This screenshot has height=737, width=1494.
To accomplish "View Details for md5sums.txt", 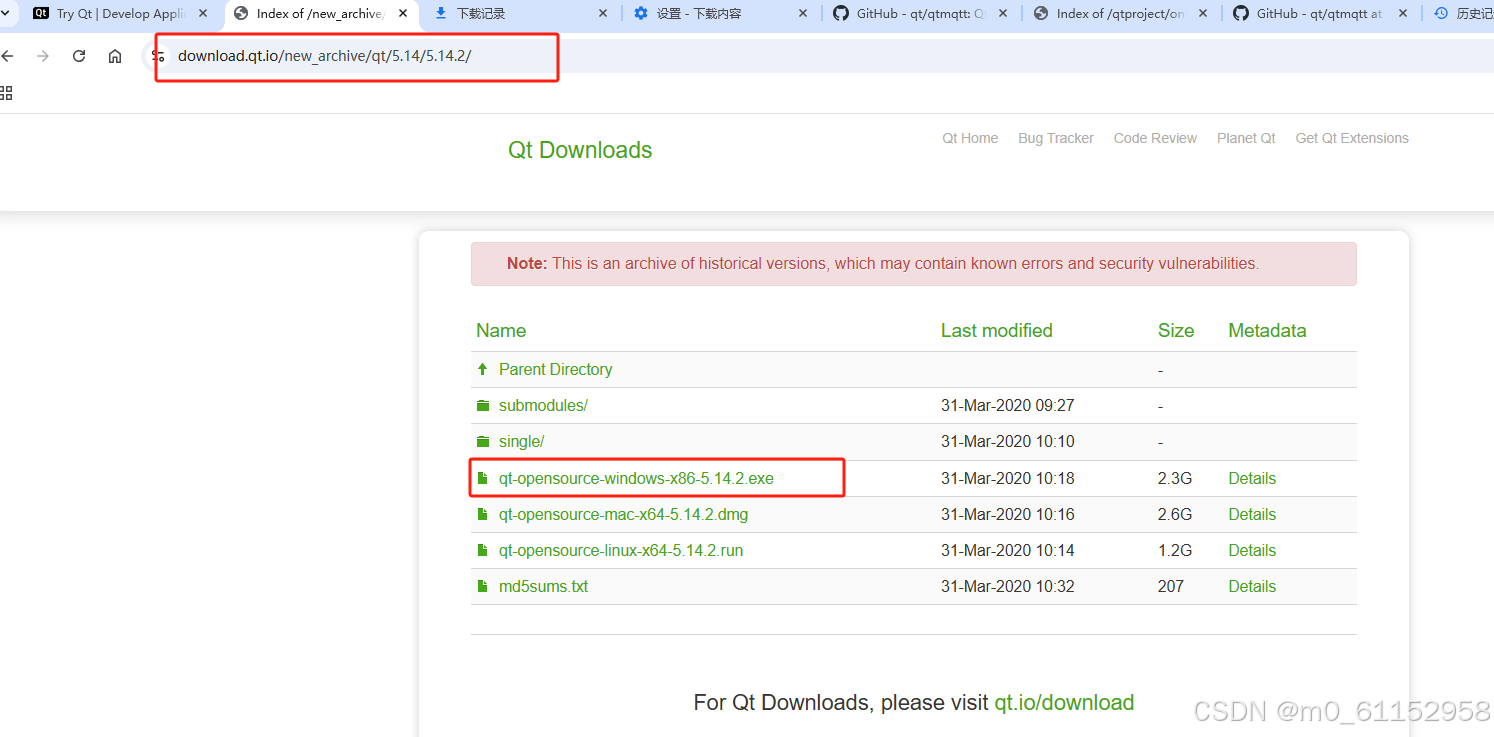I will click(1251, 586).
